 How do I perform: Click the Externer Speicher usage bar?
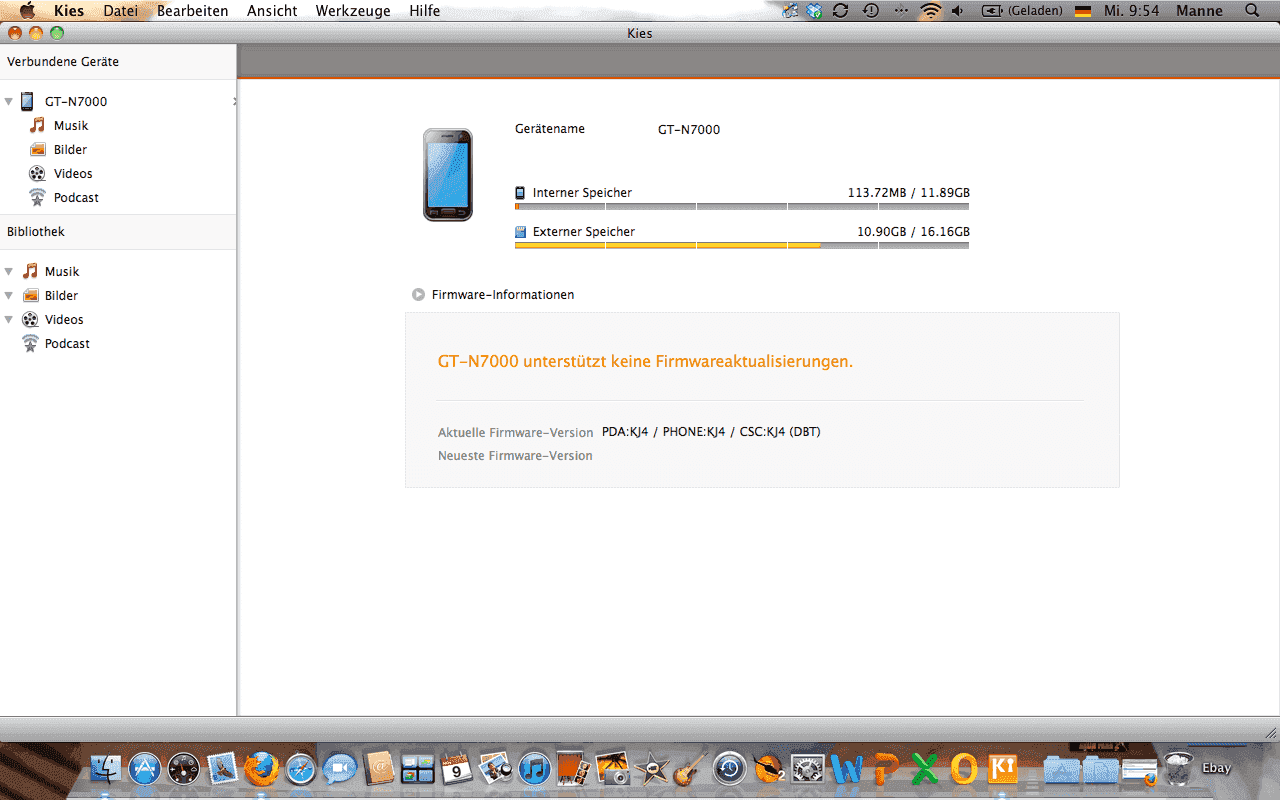click(x=742, y=245)
